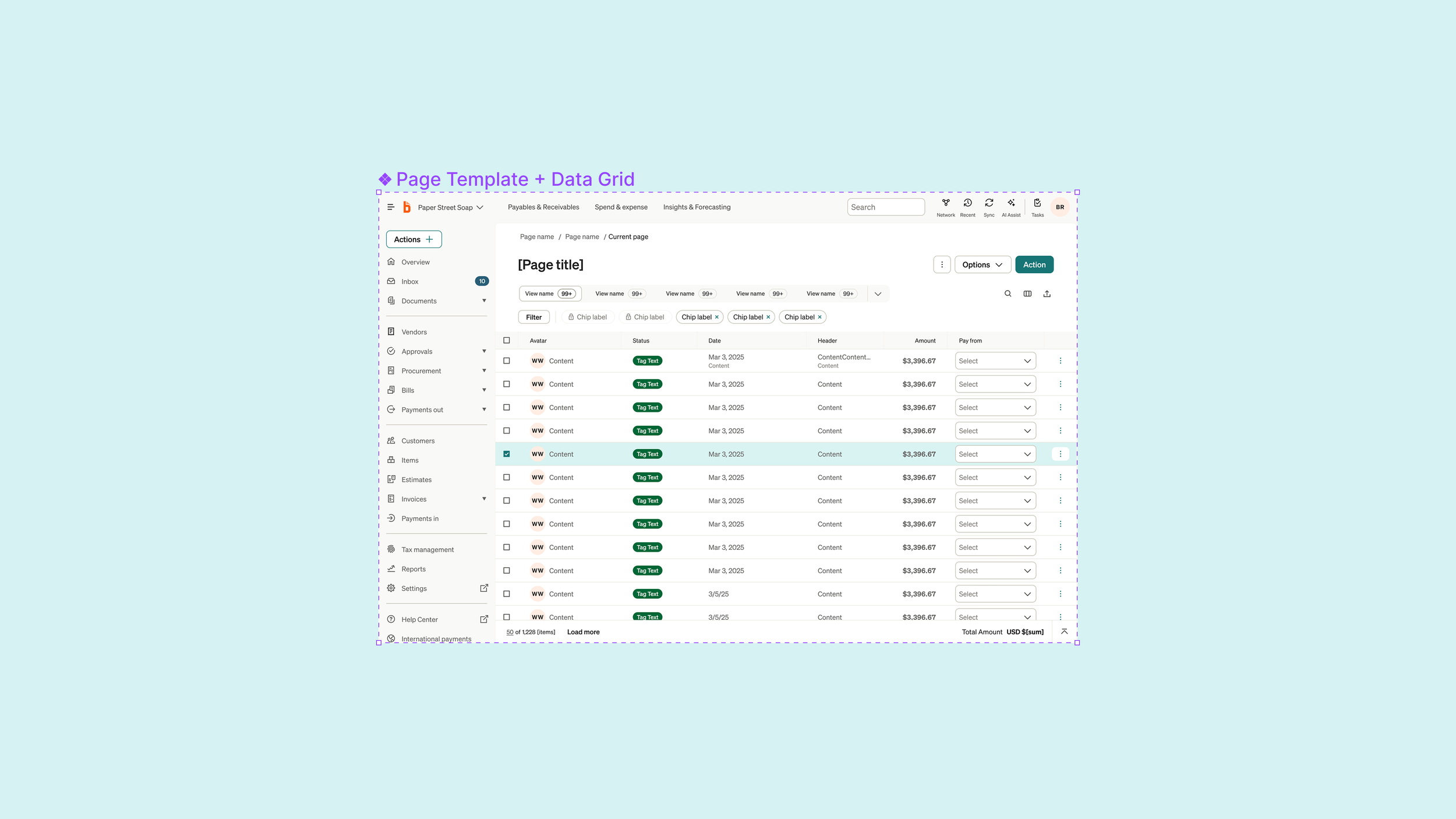This screenshot has height=819, width=1456.
Task: Click the Sync icon
Action: 989,203
